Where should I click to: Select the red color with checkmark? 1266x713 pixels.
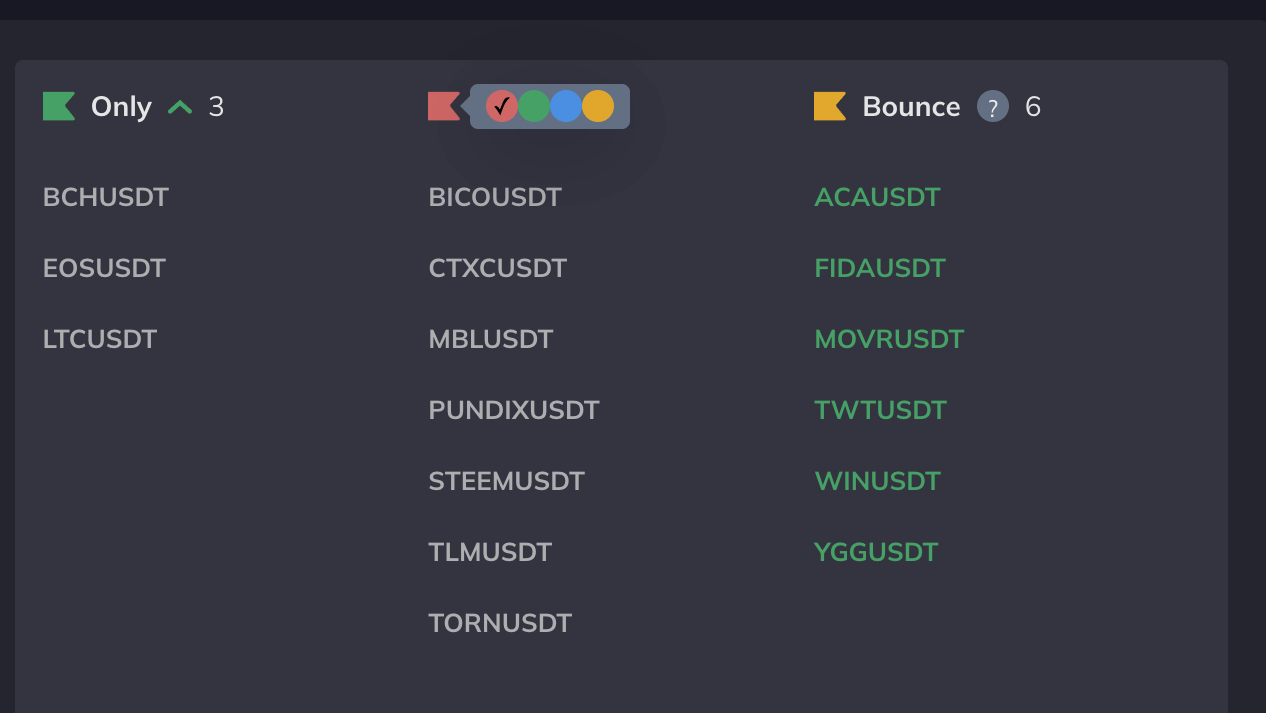click(x=502, y=106)
